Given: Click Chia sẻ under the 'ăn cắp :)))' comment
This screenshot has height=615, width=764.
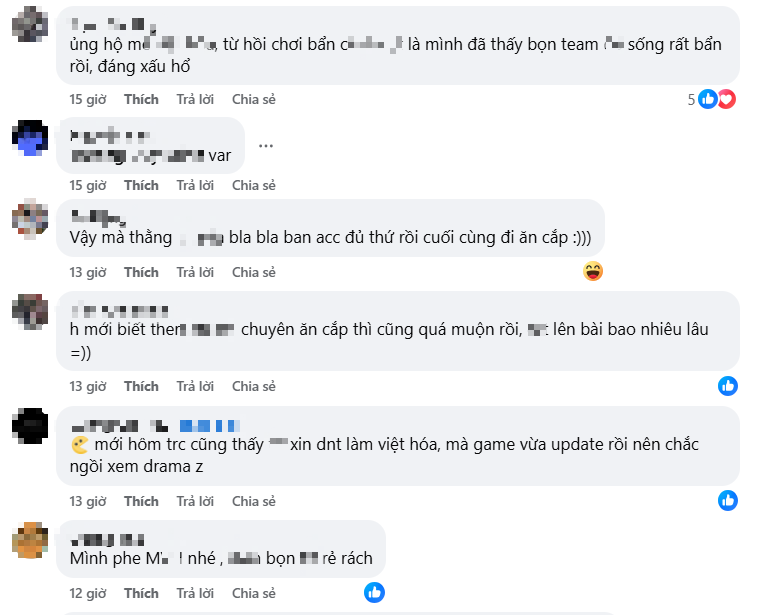Looking at the screenshot, I should (254, 272).
